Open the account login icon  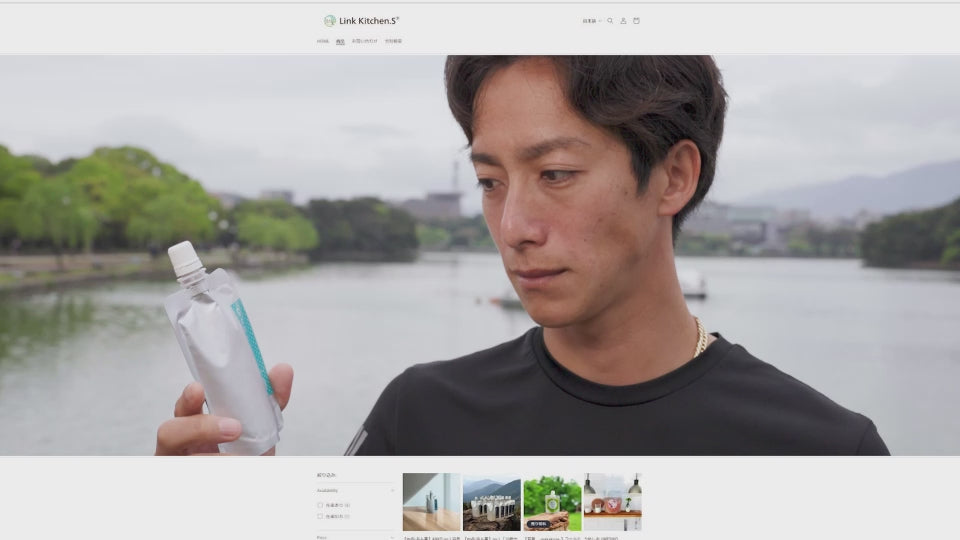pyautogui.click(x=623, y=21)
